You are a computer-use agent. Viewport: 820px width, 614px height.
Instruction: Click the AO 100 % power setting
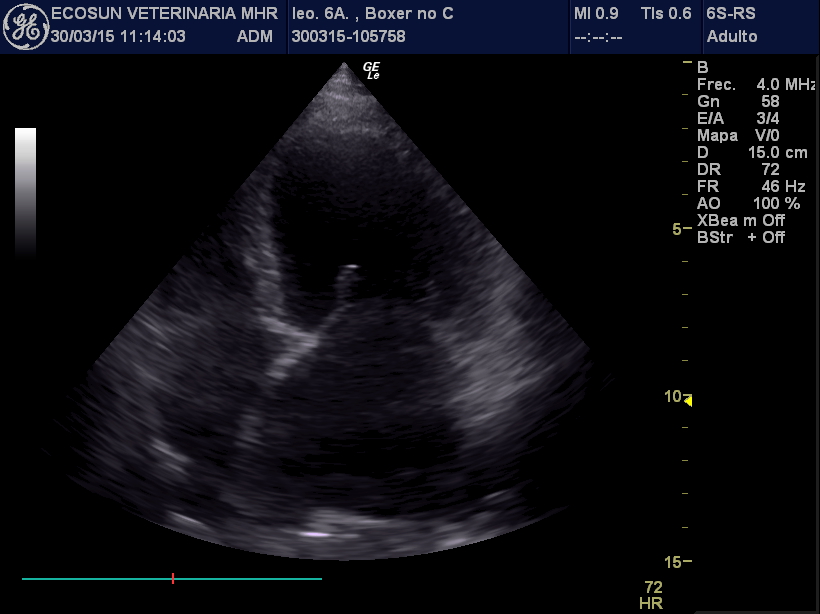748,203
